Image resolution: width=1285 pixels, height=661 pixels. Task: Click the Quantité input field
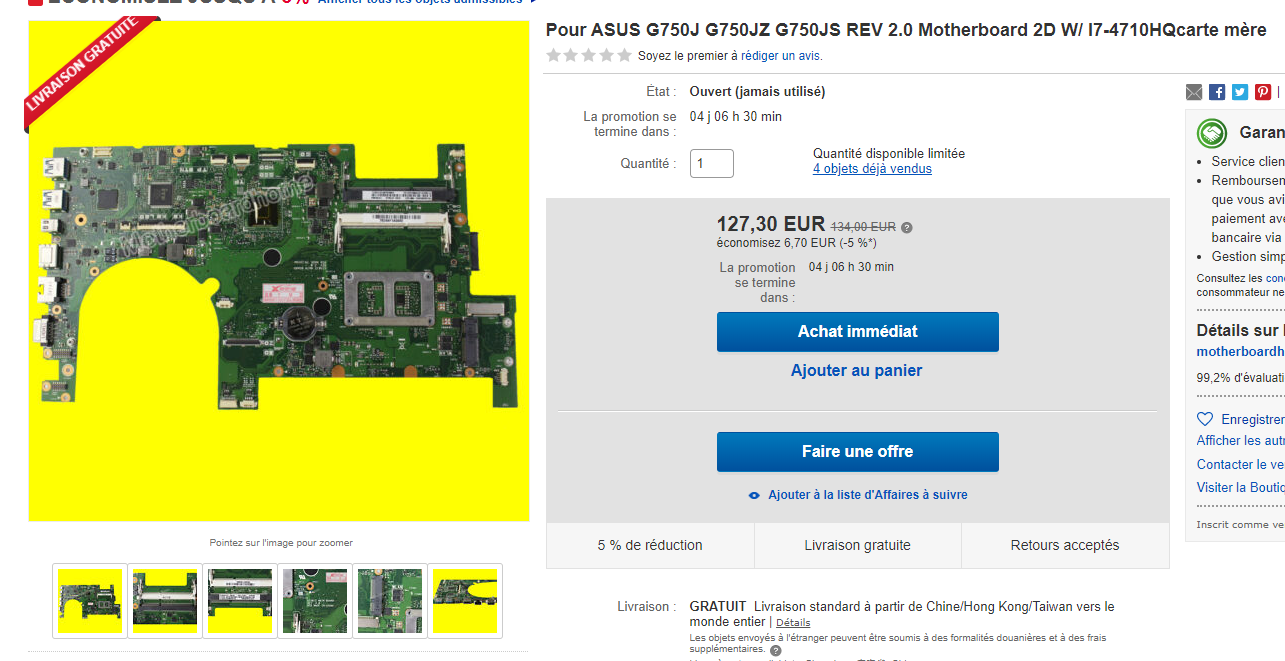[712, 163]
